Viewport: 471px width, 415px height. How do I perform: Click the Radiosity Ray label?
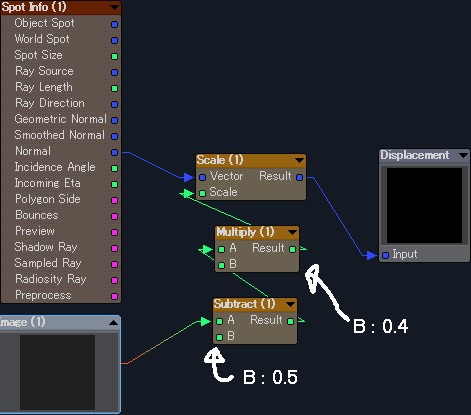click(x=51, y=279)
